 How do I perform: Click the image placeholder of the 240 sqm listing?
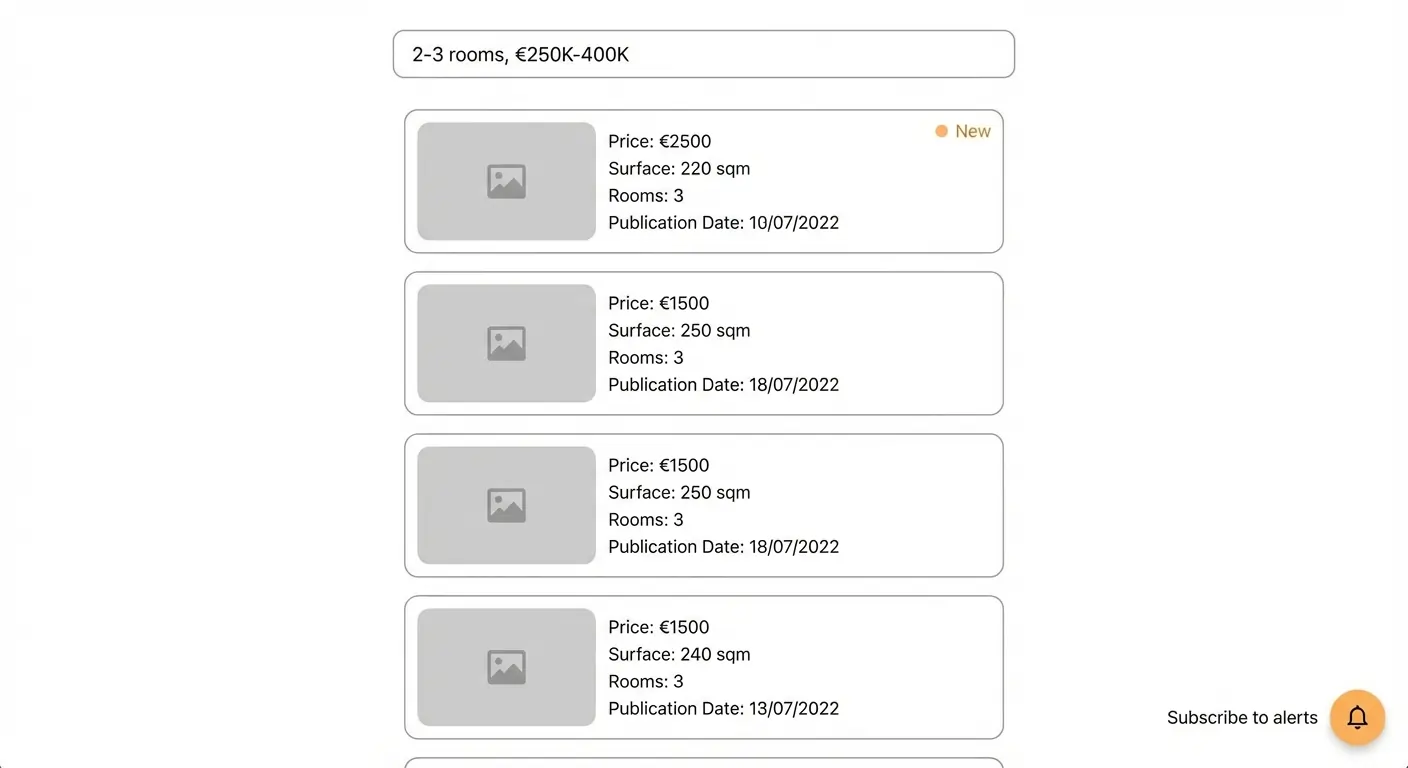point(505,667)
